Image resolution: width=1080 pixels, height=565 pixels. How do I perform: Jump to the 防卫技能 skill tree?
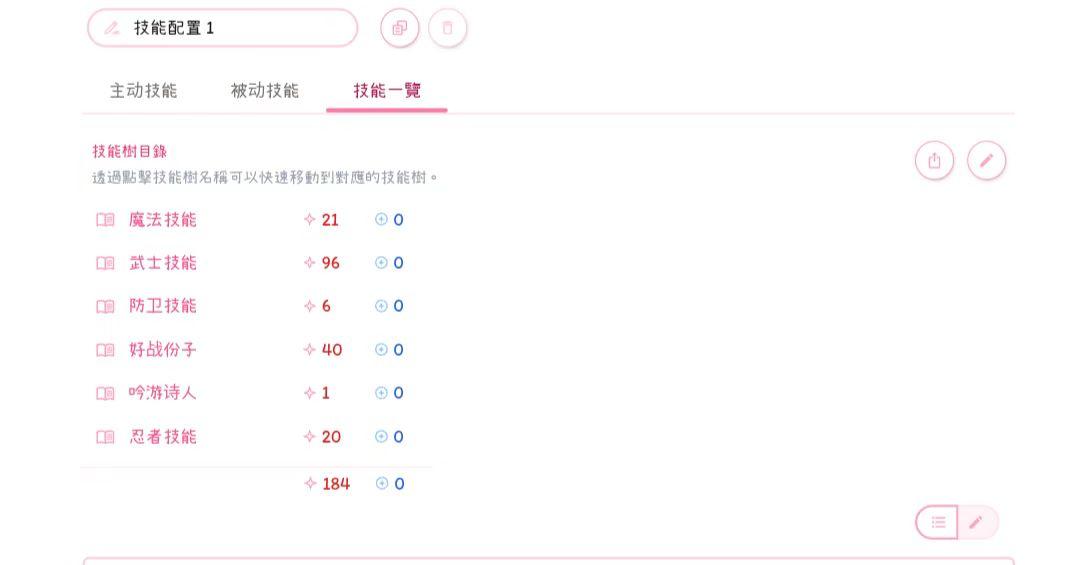(x=163, y=306)
